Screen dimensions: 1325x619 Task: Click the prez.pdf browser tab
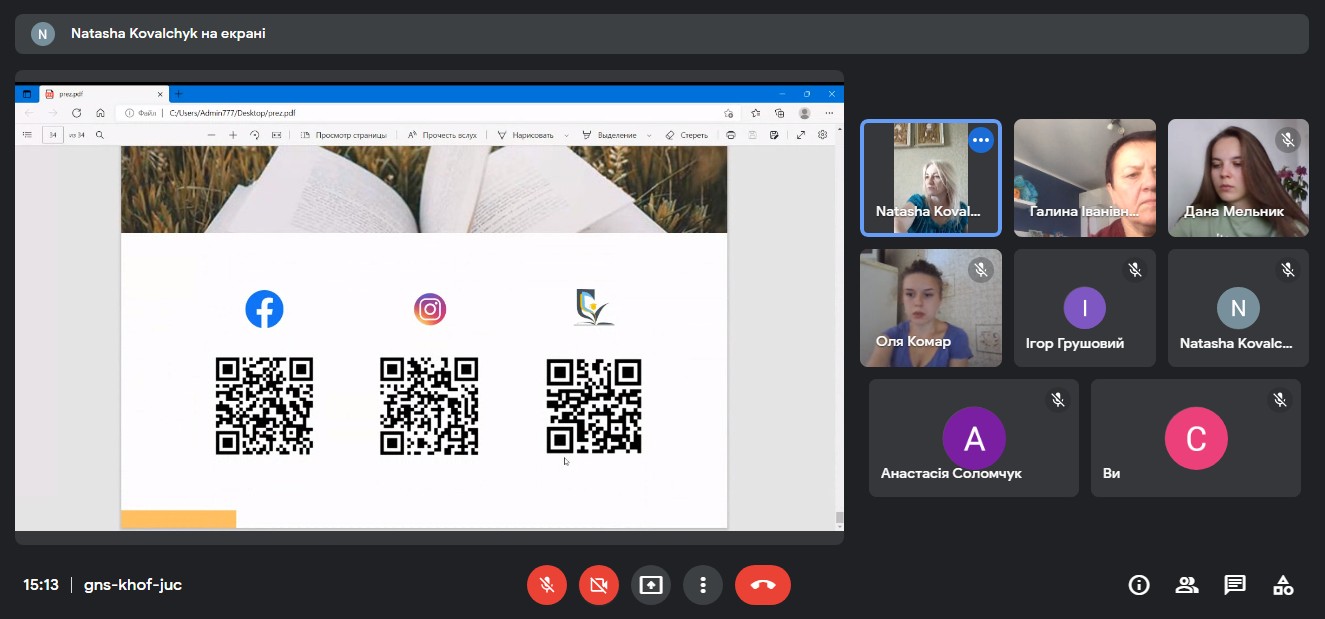pos(104,94)
